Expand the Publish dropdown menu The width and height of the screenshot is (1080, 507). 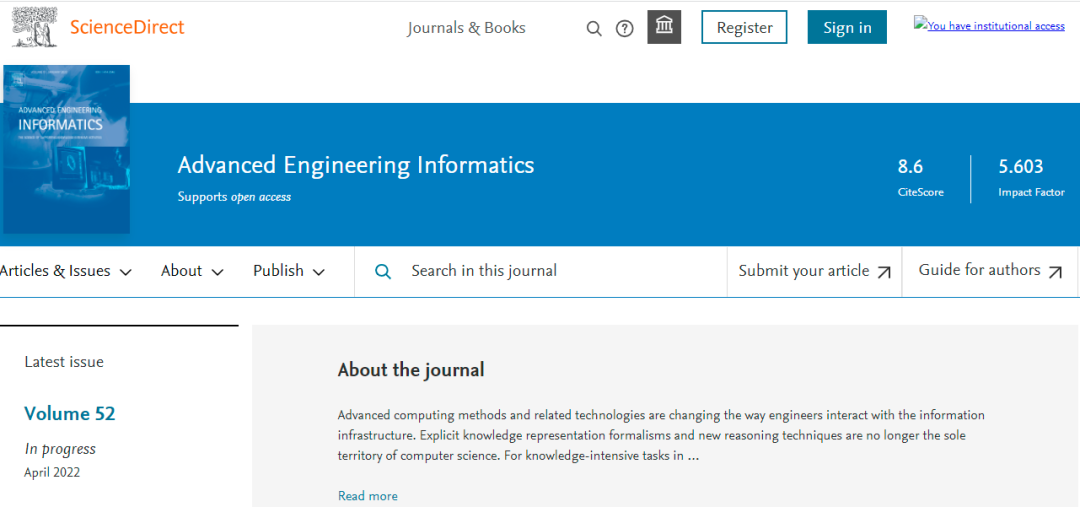(x=289, y=271)
